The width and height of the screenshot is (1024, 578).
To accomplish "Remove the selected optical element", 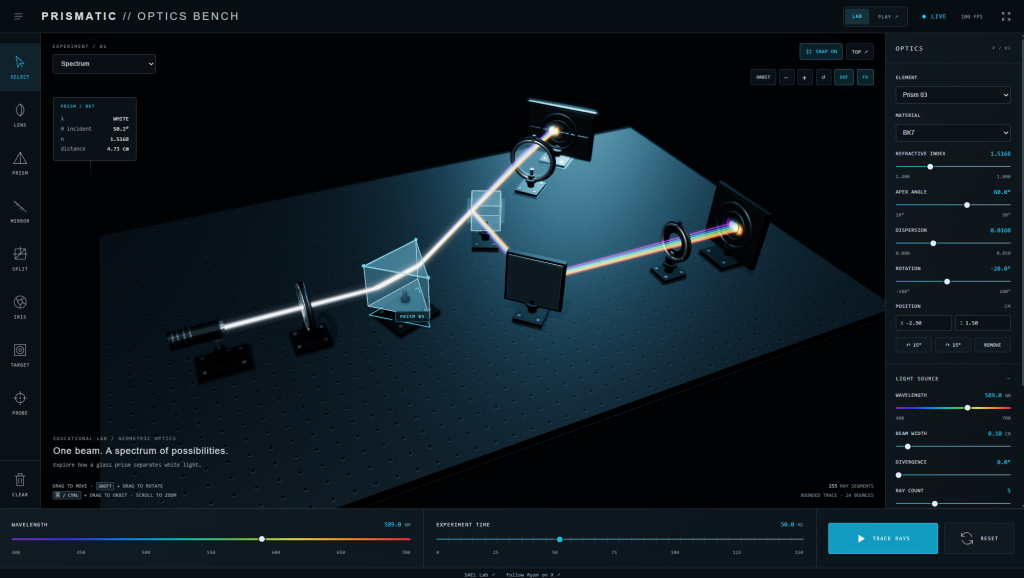I will (x=993, y=345).
